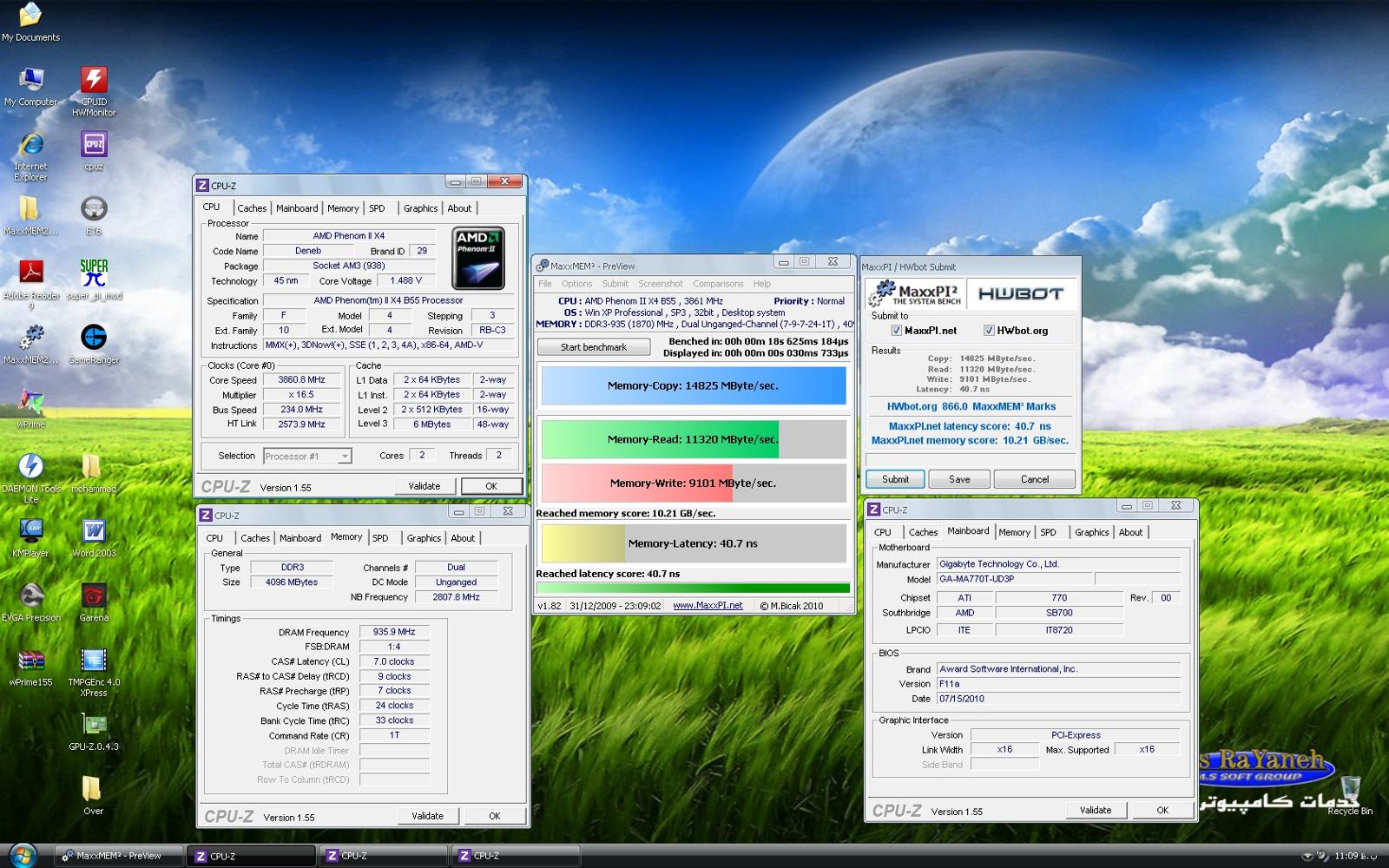Open the www.MaxxPI.net link

[x=708, y=606]
